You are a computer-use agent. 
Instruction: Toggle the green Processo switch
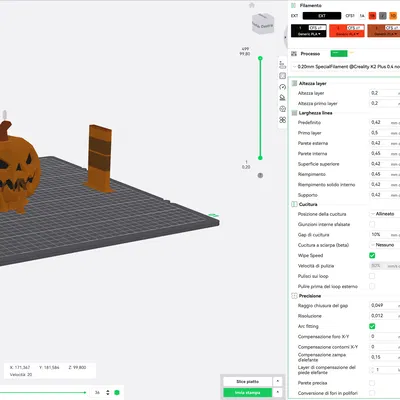click(x=339, y=53)
